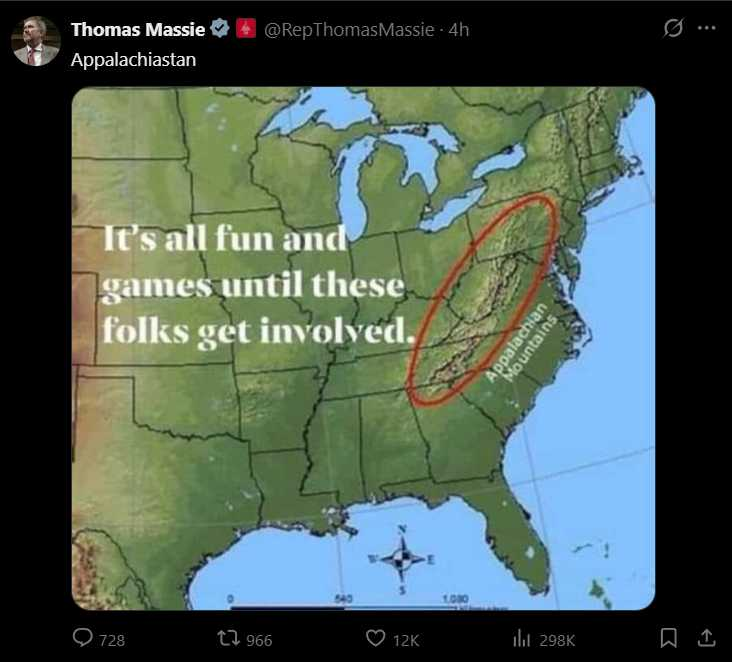The image size is (732, 662).
Task: Open the post via 4h timestamp
Action: [458, 30]
